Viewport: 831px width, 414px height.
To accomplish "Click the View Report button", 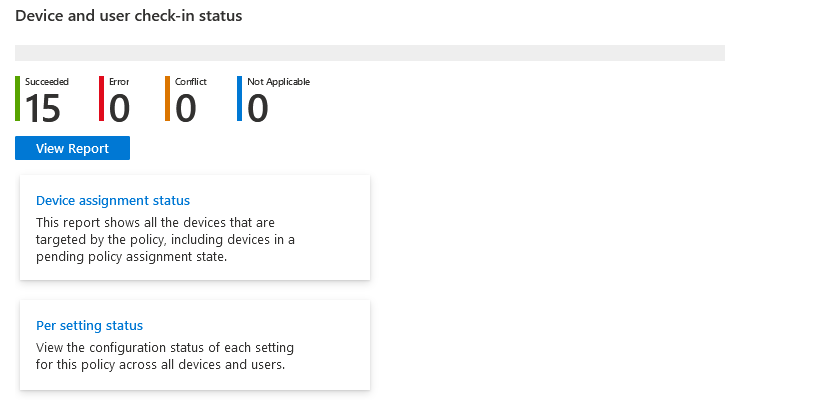I will point(72,148).
